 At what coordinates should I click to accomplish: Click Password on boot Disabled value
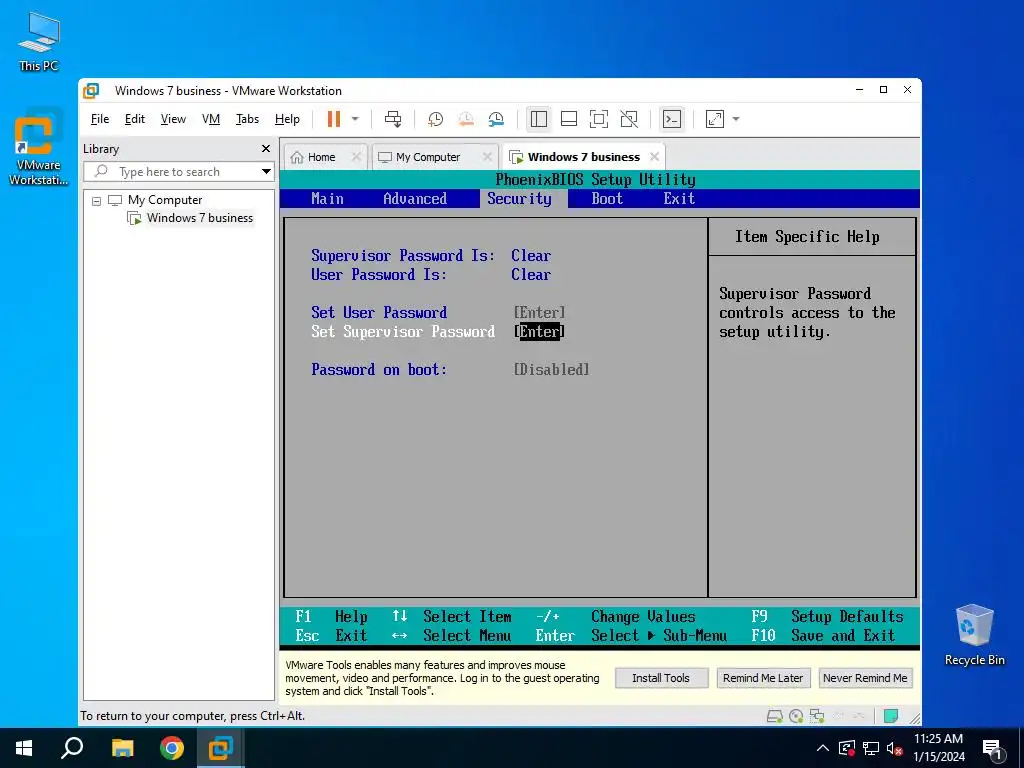point(552,370)
